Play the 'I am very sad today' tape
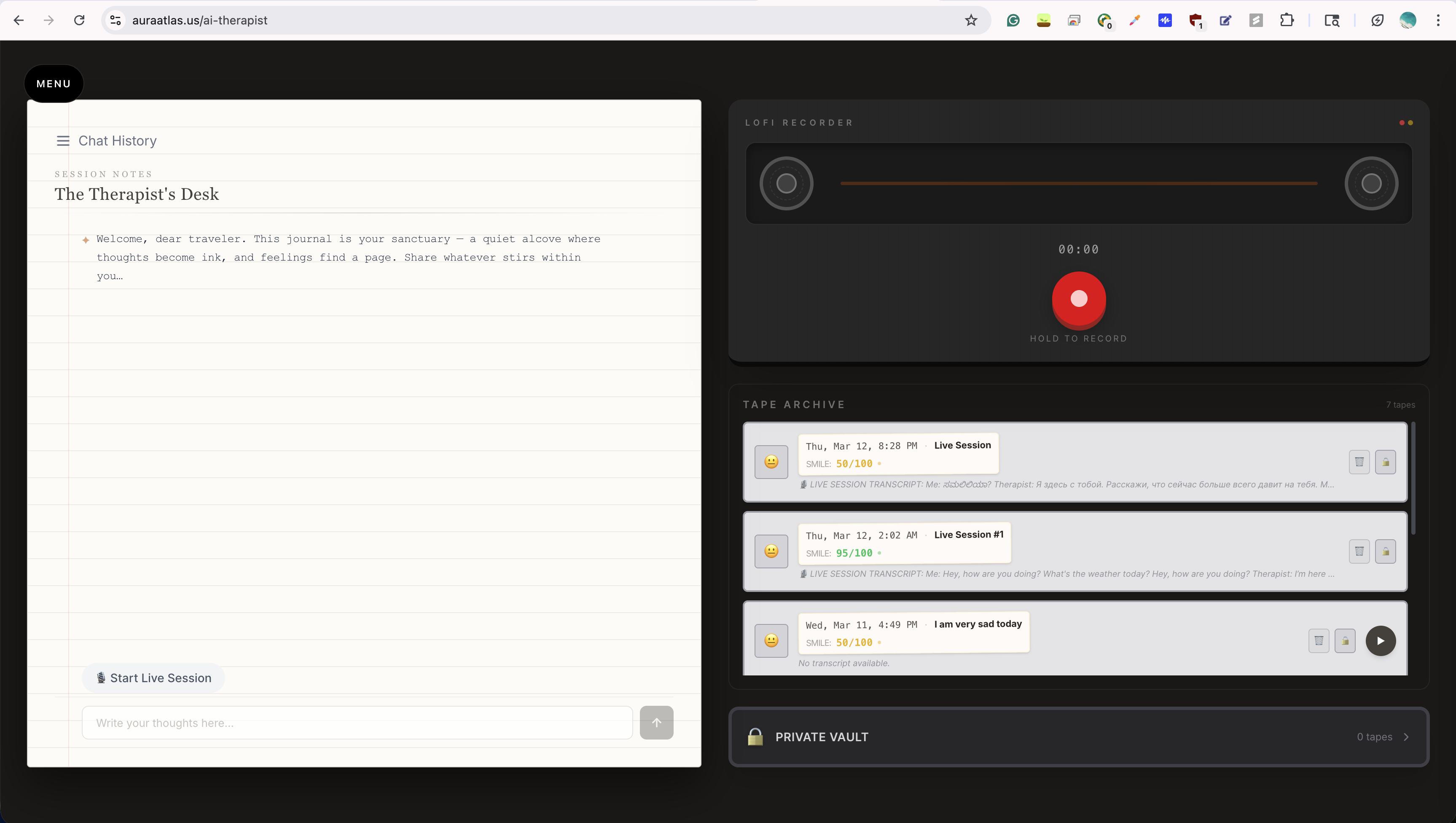This screenshot has height=823, width=1456. click(x=1380, y=640)
